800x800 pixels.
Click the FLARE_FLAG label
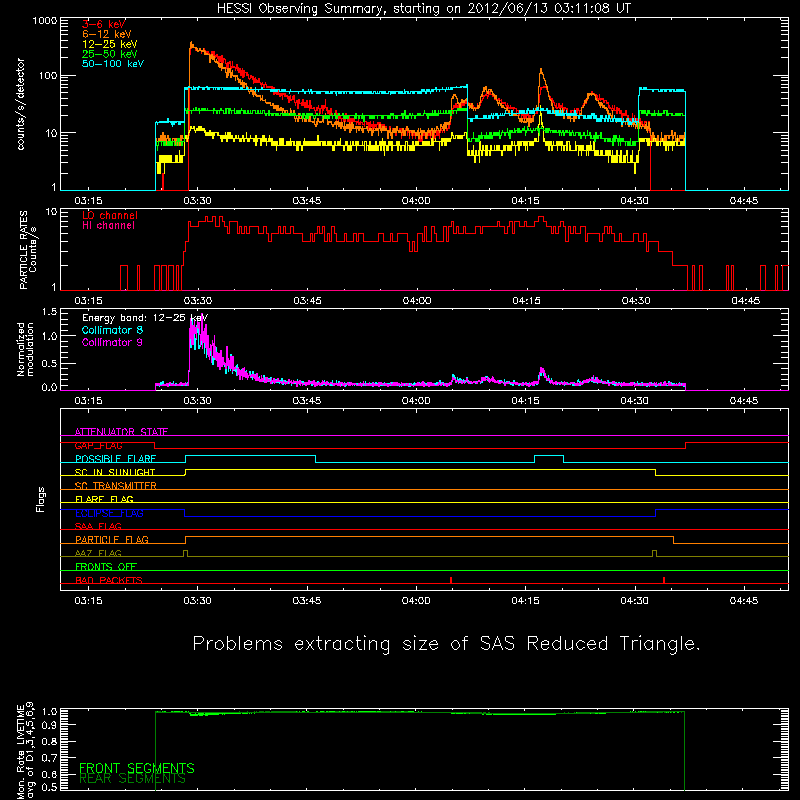point(104,499)
